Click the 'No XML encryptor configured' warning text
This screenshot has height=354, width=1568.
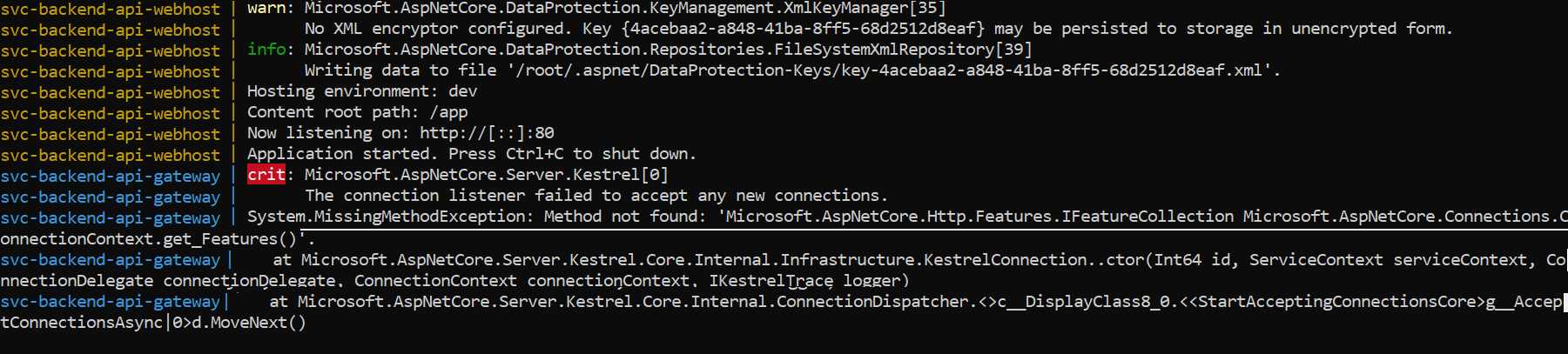coord(435,29)
